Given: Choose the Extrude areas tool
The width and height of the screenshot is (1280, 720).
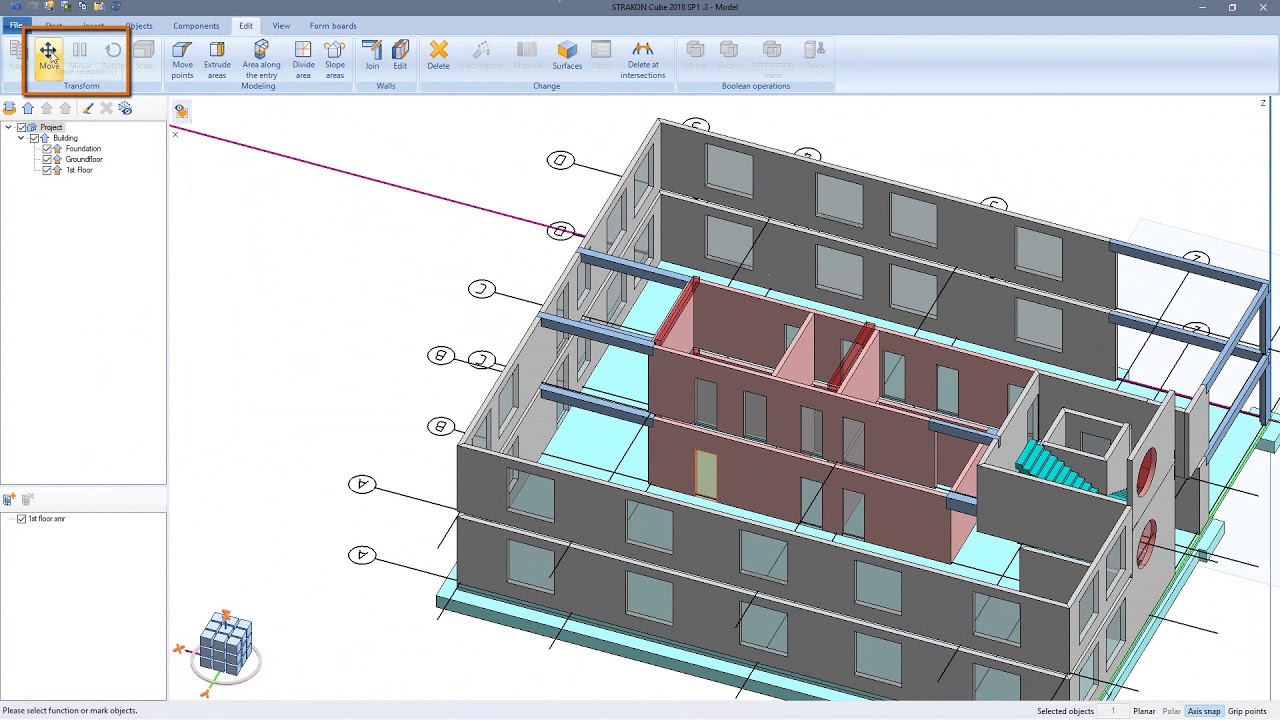Looking at the screenshot, I should click(217, 60).
